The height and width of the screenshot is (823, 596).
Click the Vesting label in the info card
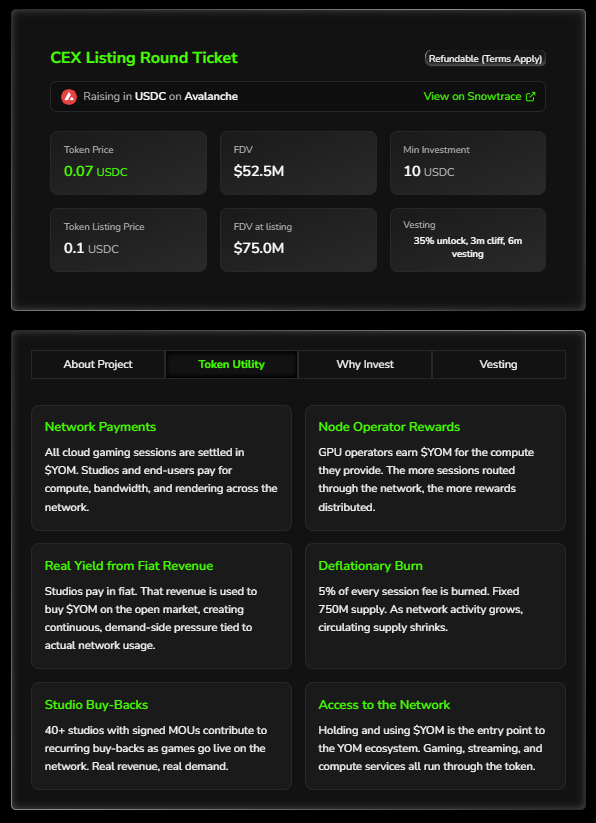click(x=419, y=225)
